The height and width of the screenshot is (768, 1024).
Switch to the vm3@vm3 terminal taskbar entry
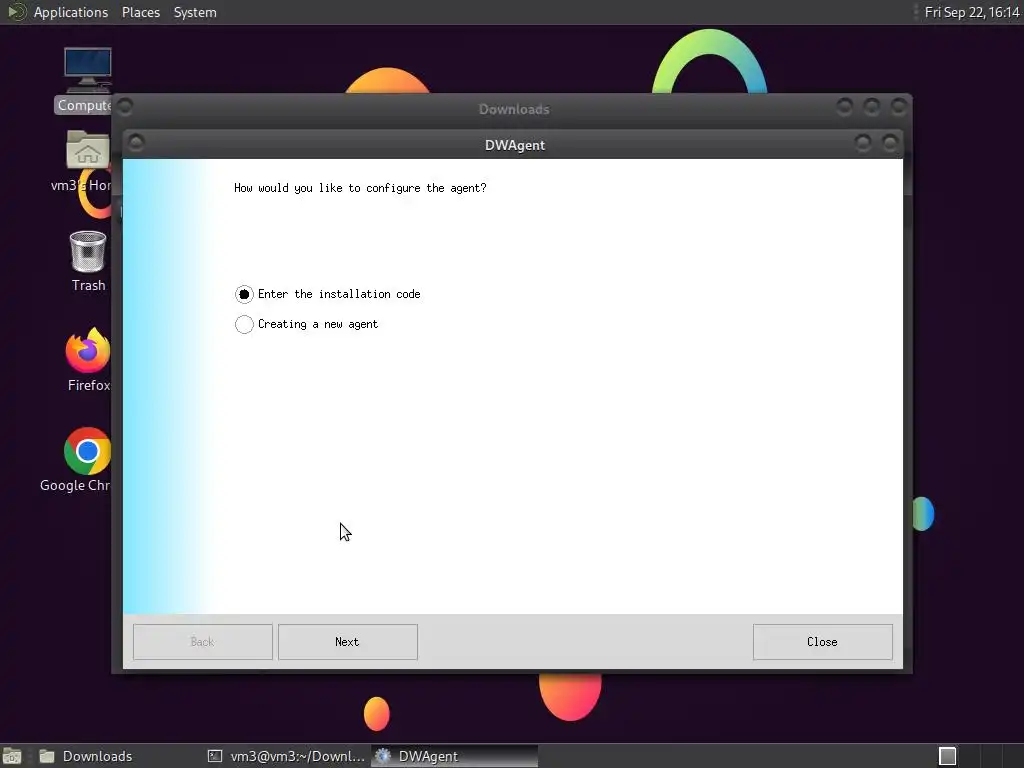click(x=286, y=756)
